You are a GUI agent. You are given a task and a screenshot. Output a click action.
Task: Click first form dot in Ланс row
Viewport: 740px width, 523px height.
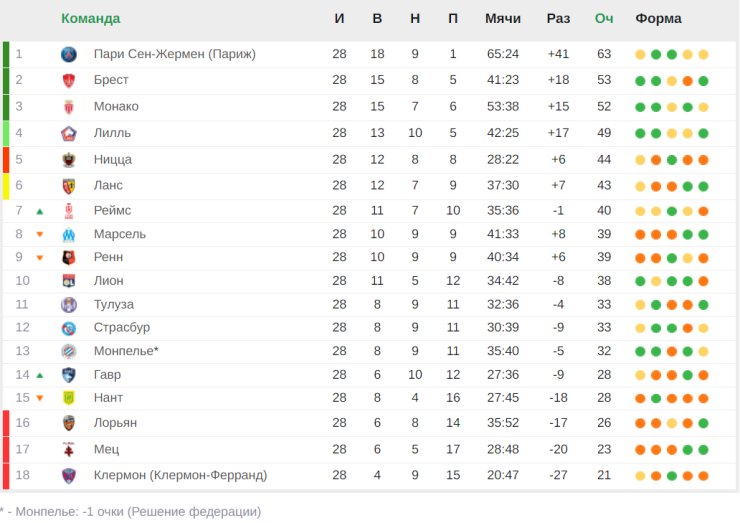[640, 186]
